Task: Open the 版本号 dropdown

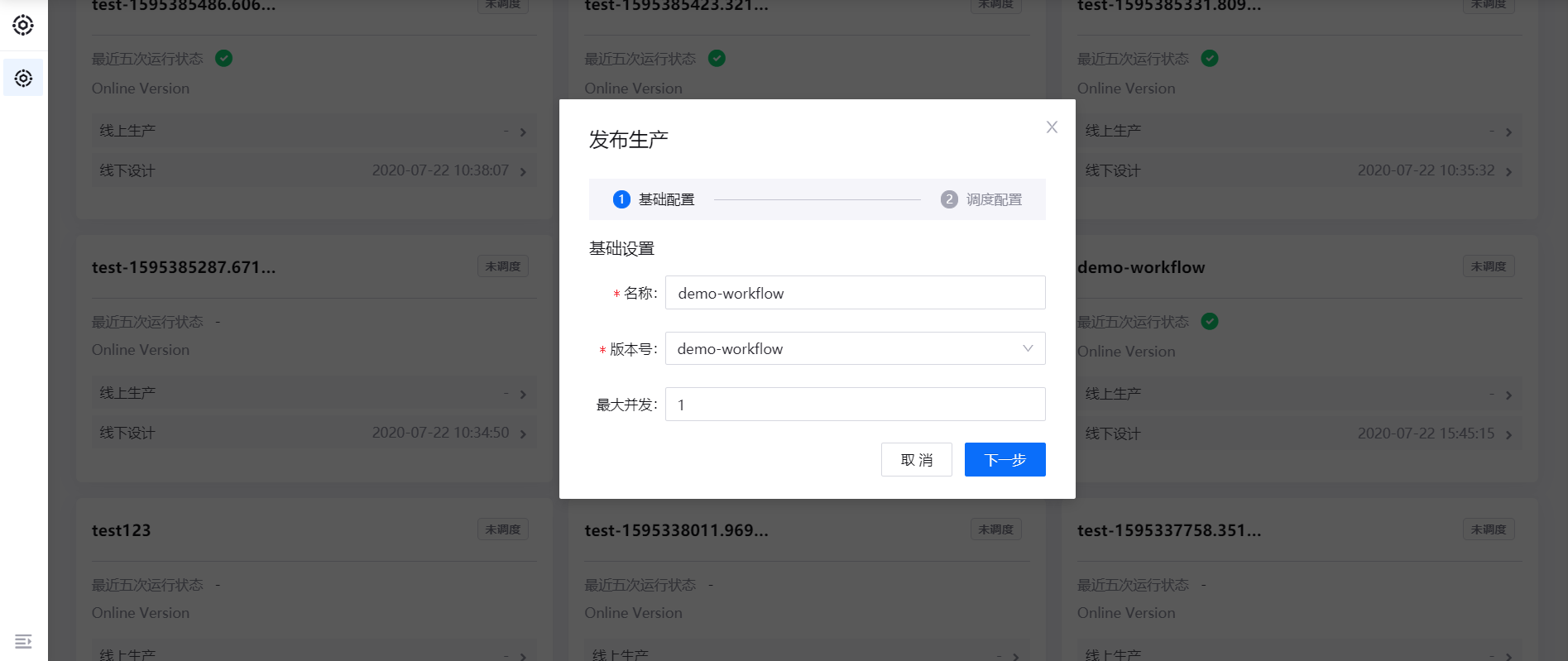Action: click(855, 348)
